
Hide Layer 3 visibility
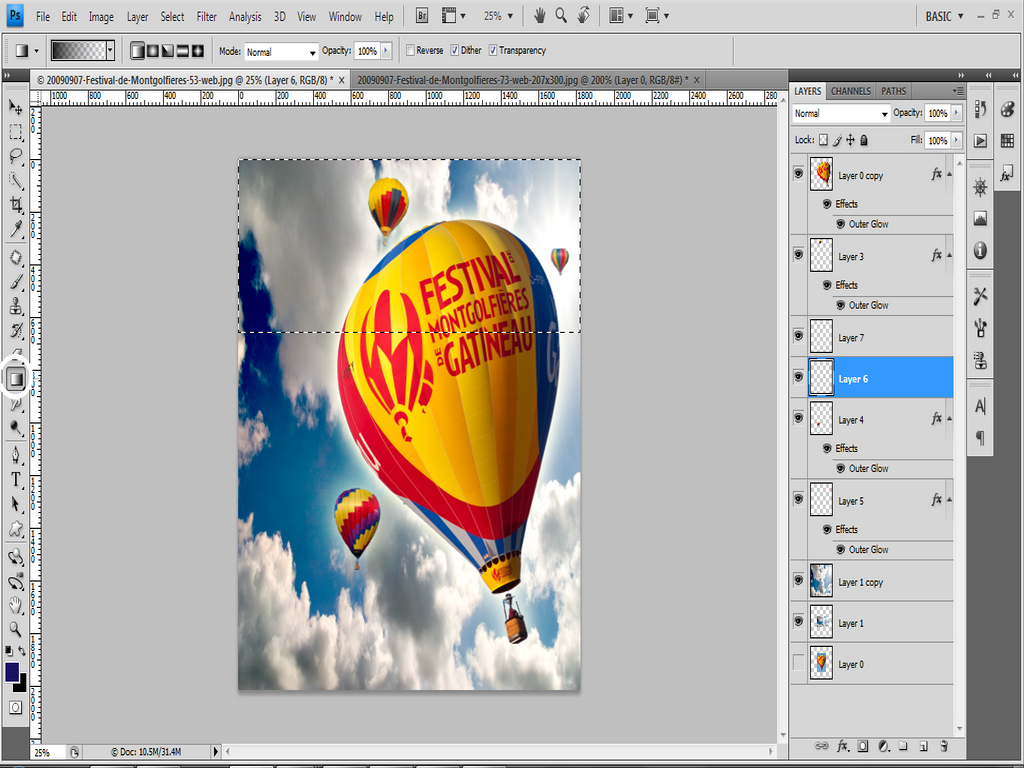tap(798, 254)
